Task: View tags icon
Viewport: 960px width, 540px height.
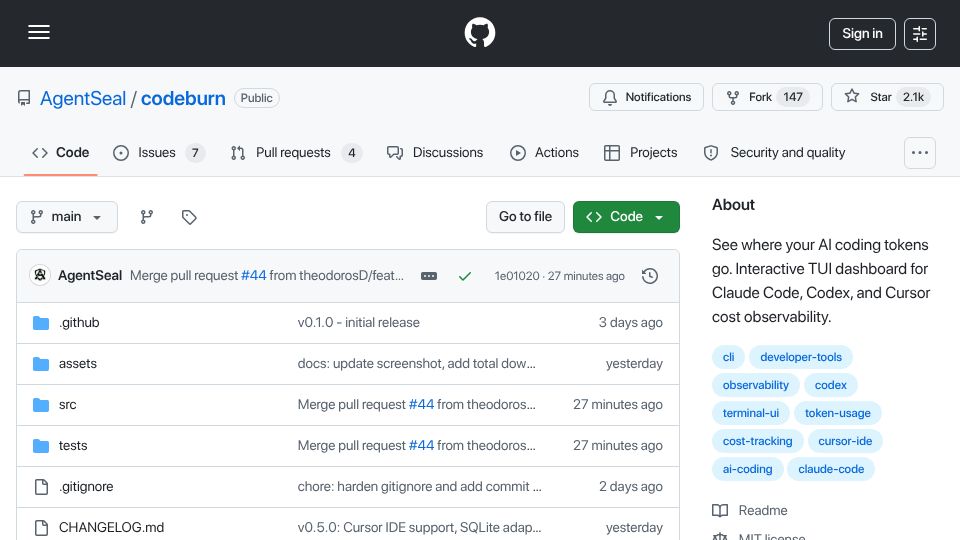Action: (x=189, y=217)
